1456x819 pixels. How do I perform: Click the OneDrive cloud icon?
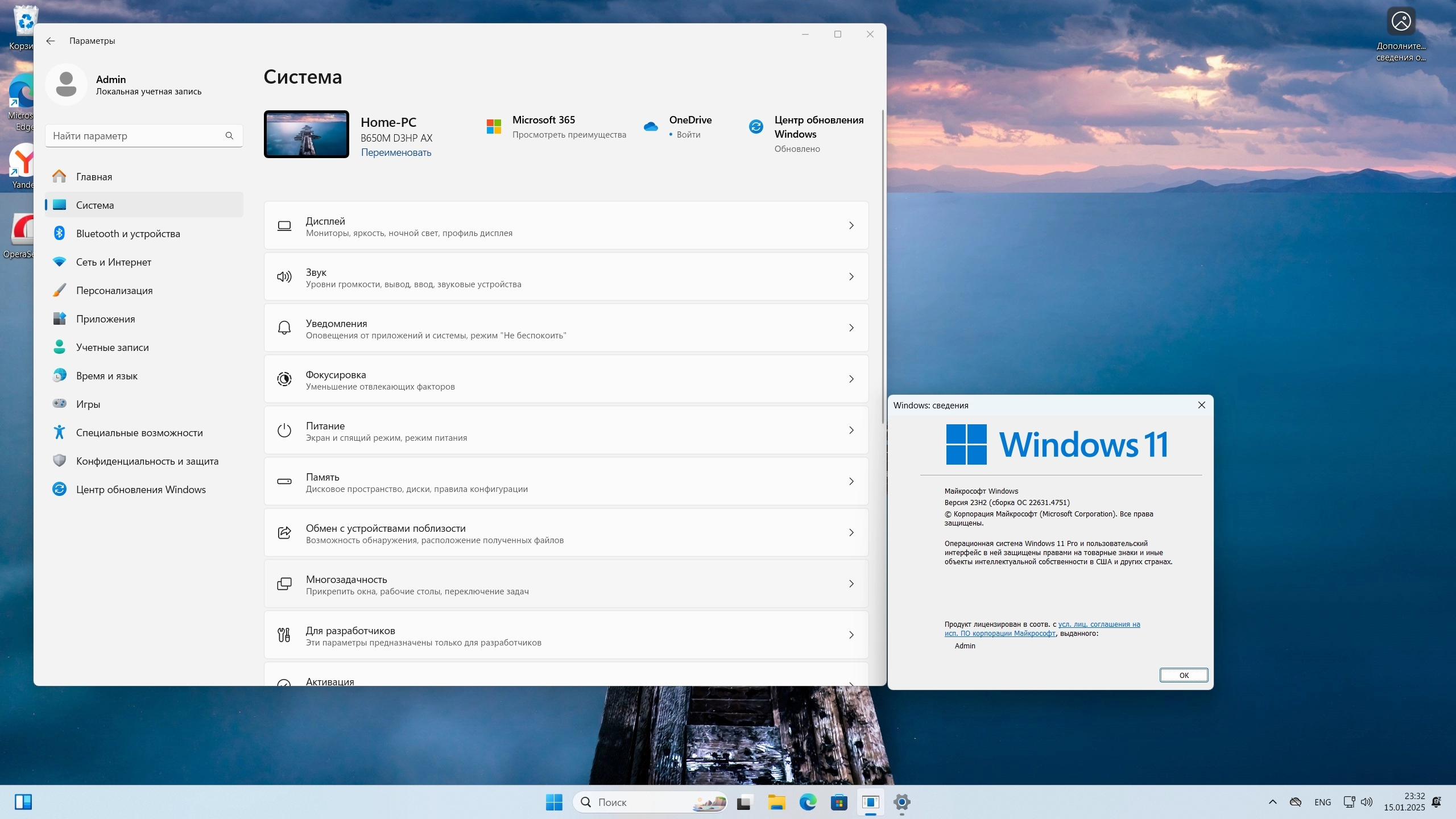(x=651, y=127)
